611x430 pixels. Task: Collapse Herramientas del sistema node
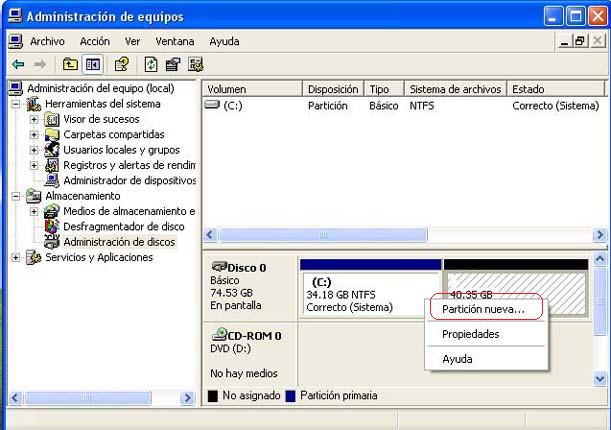point(16,104)
